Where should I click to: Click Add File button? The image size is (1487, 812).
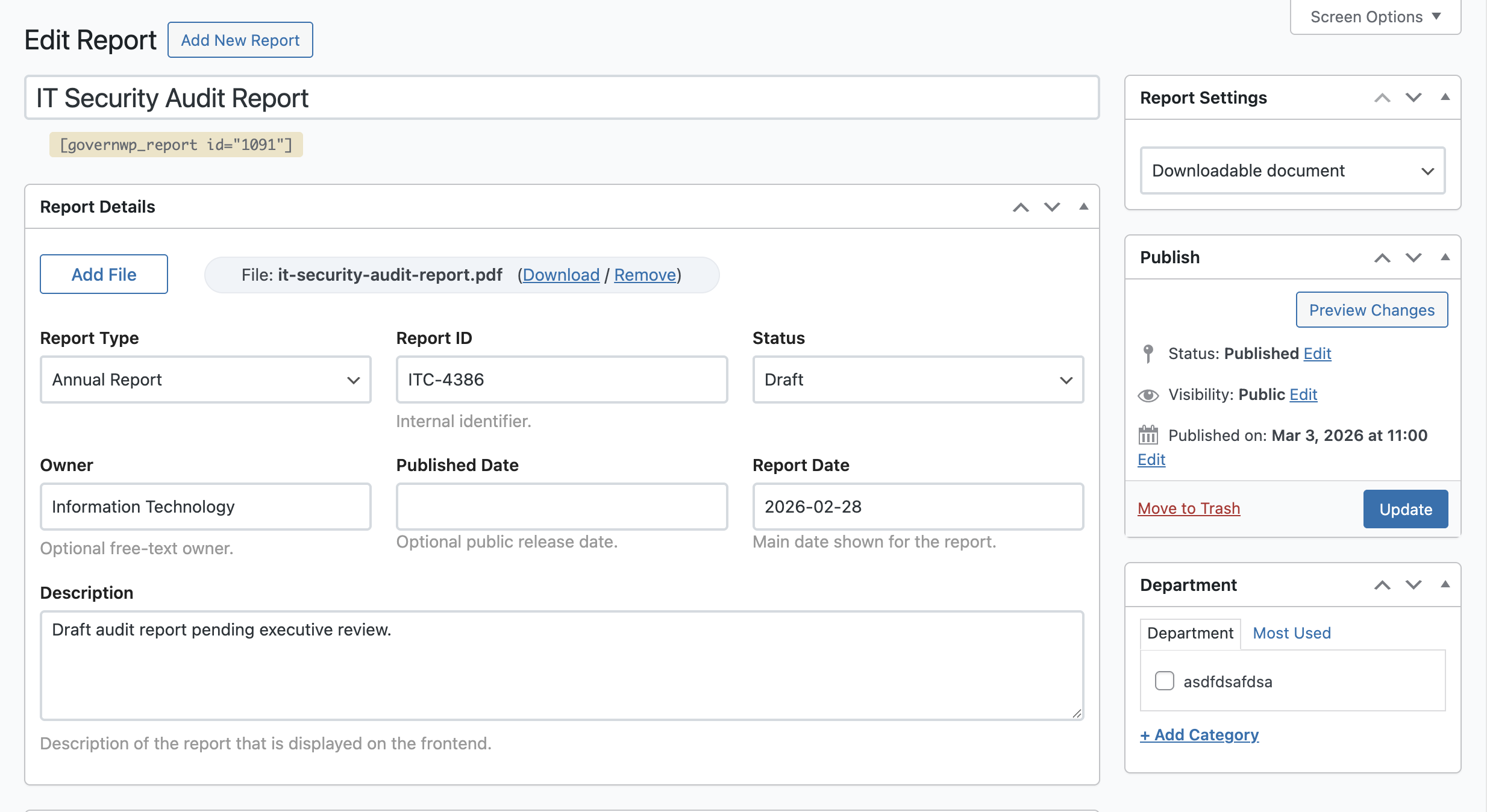[104, 274]
